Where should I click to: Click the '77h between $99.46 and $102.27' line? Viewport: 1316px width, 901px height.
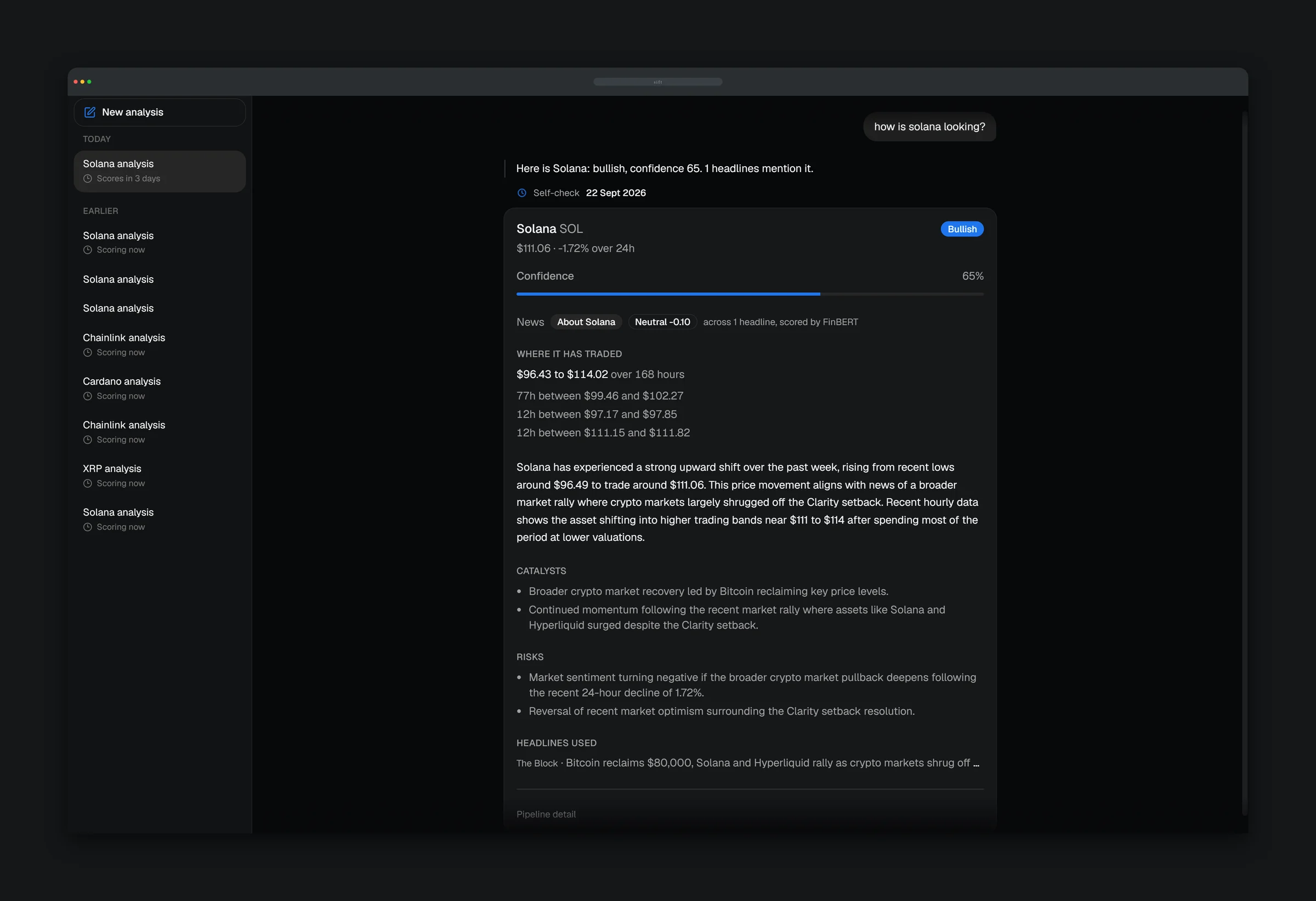(600, 396)
